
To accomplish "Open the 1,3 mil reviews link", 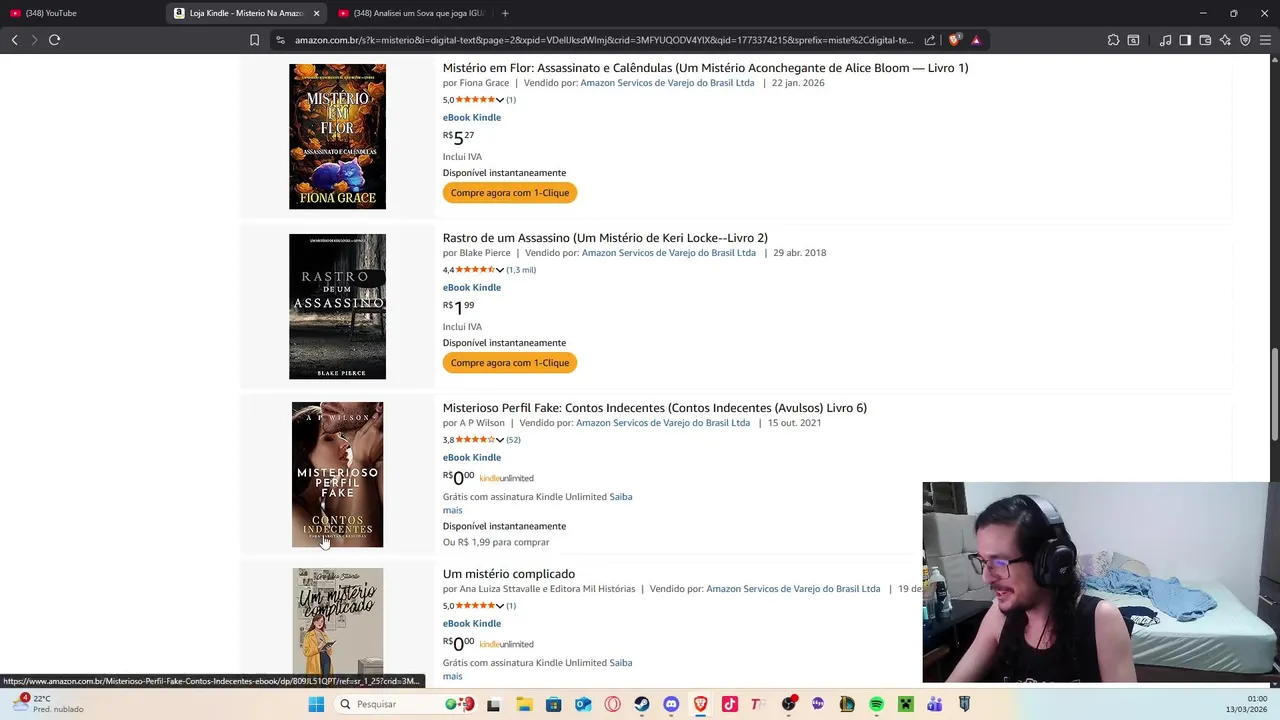I will pyautogui.click(x=521, y=270).
